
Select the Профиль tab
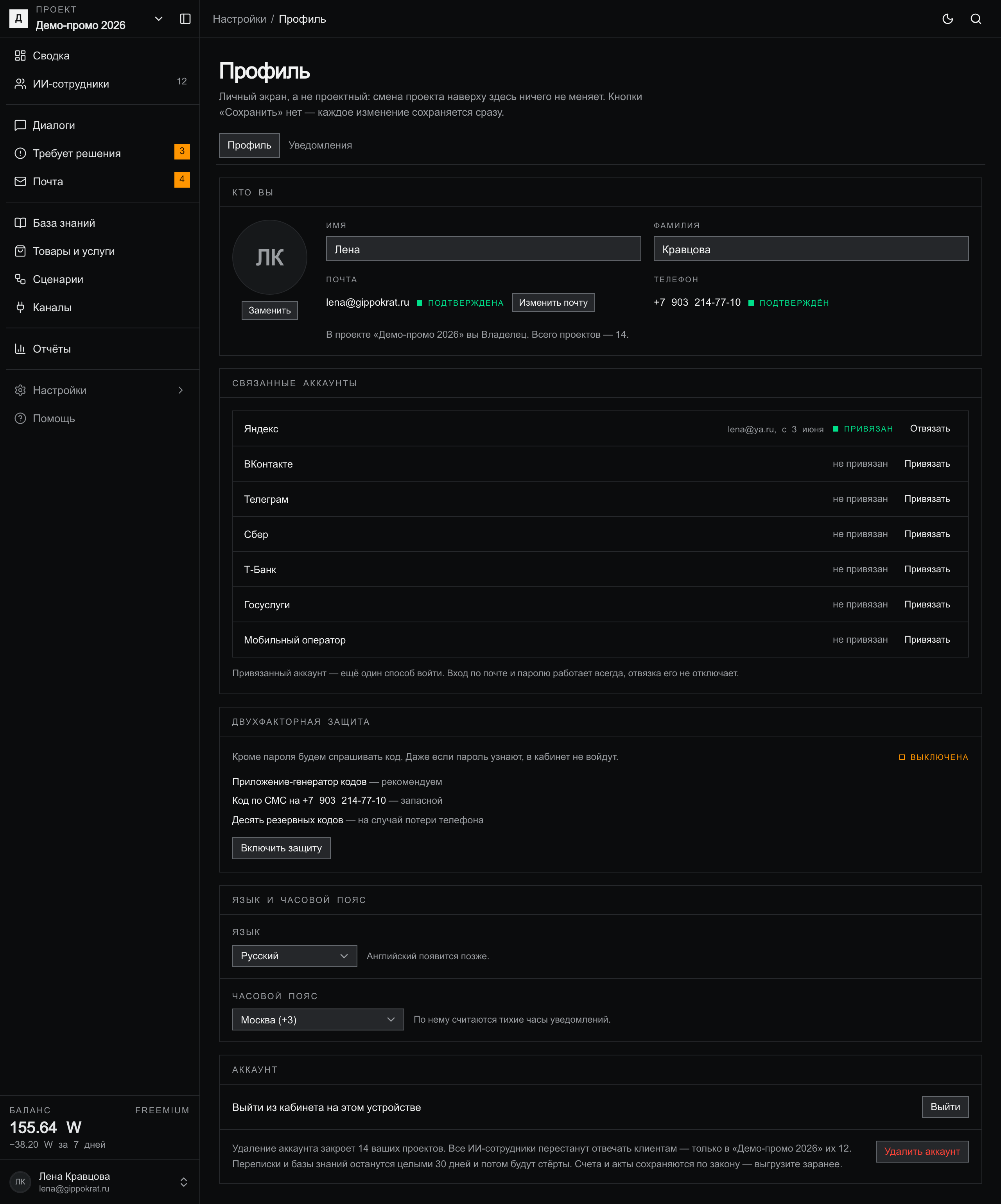(249, 145)
